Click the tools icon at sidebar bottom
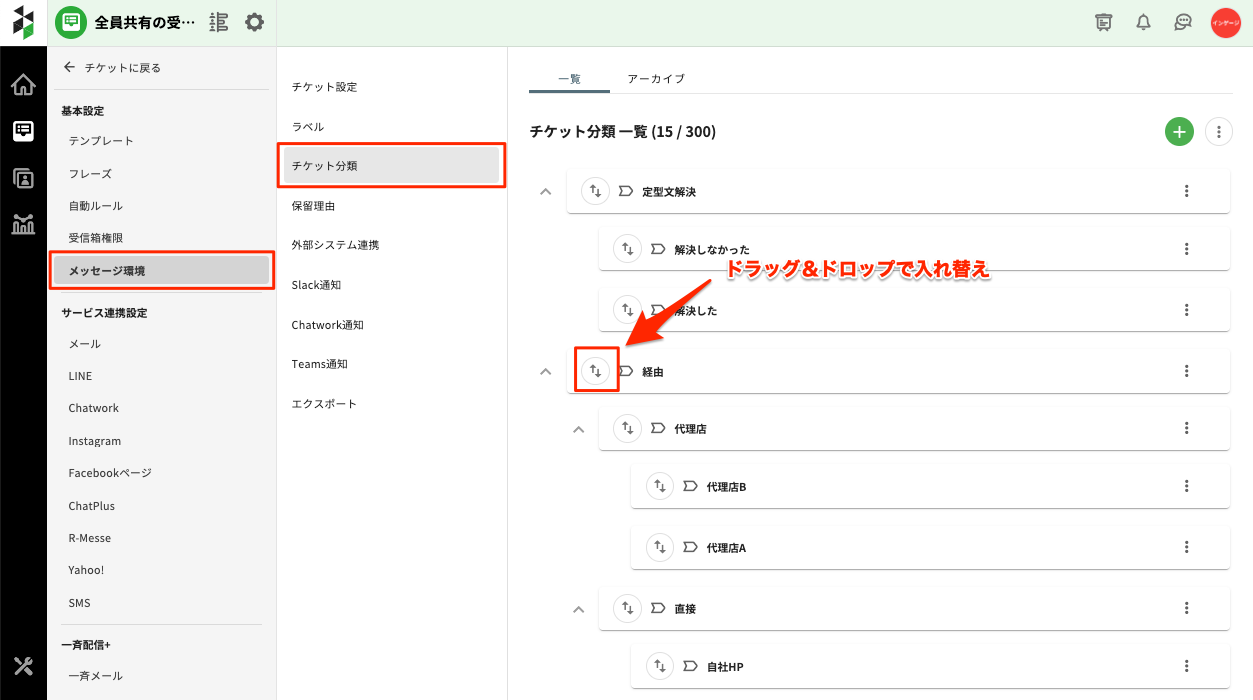This screenshot has height=700, width=1253. [x=23, y=666]
